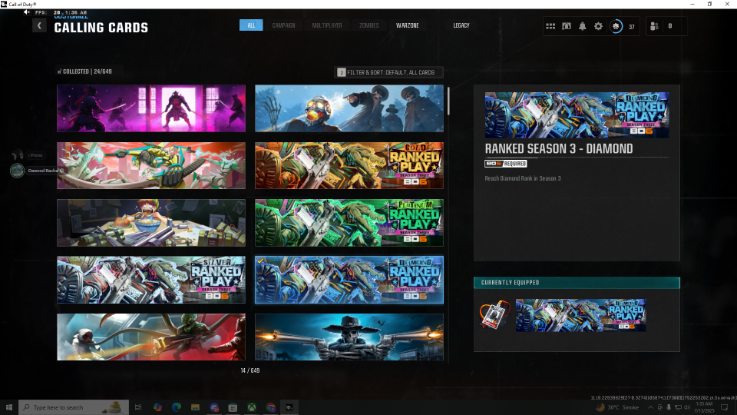Select the yellow robot calling card
The height and width of the screenshot is (415, 737).
(151, 165)
